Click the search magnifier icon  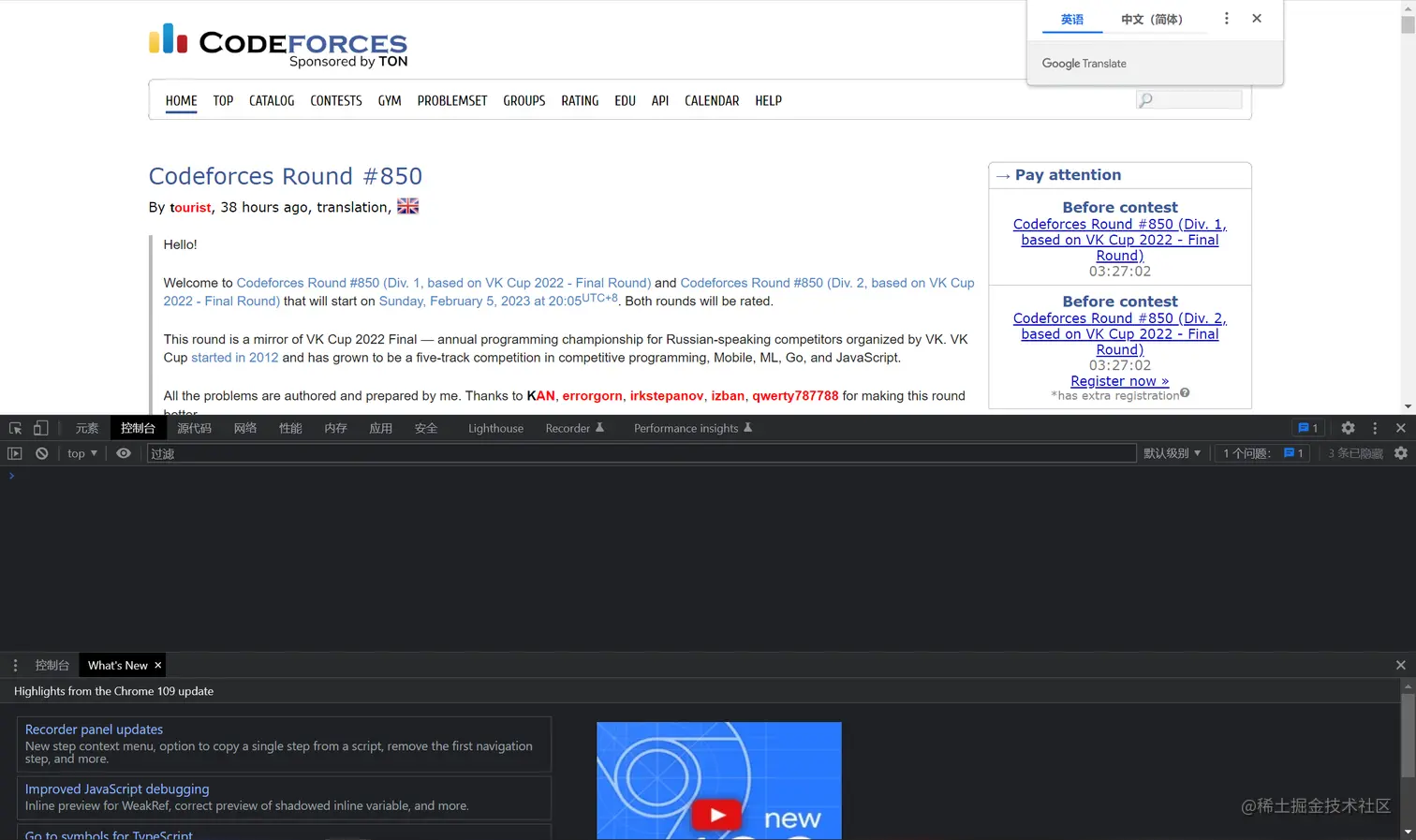(x=1145, y=99)
